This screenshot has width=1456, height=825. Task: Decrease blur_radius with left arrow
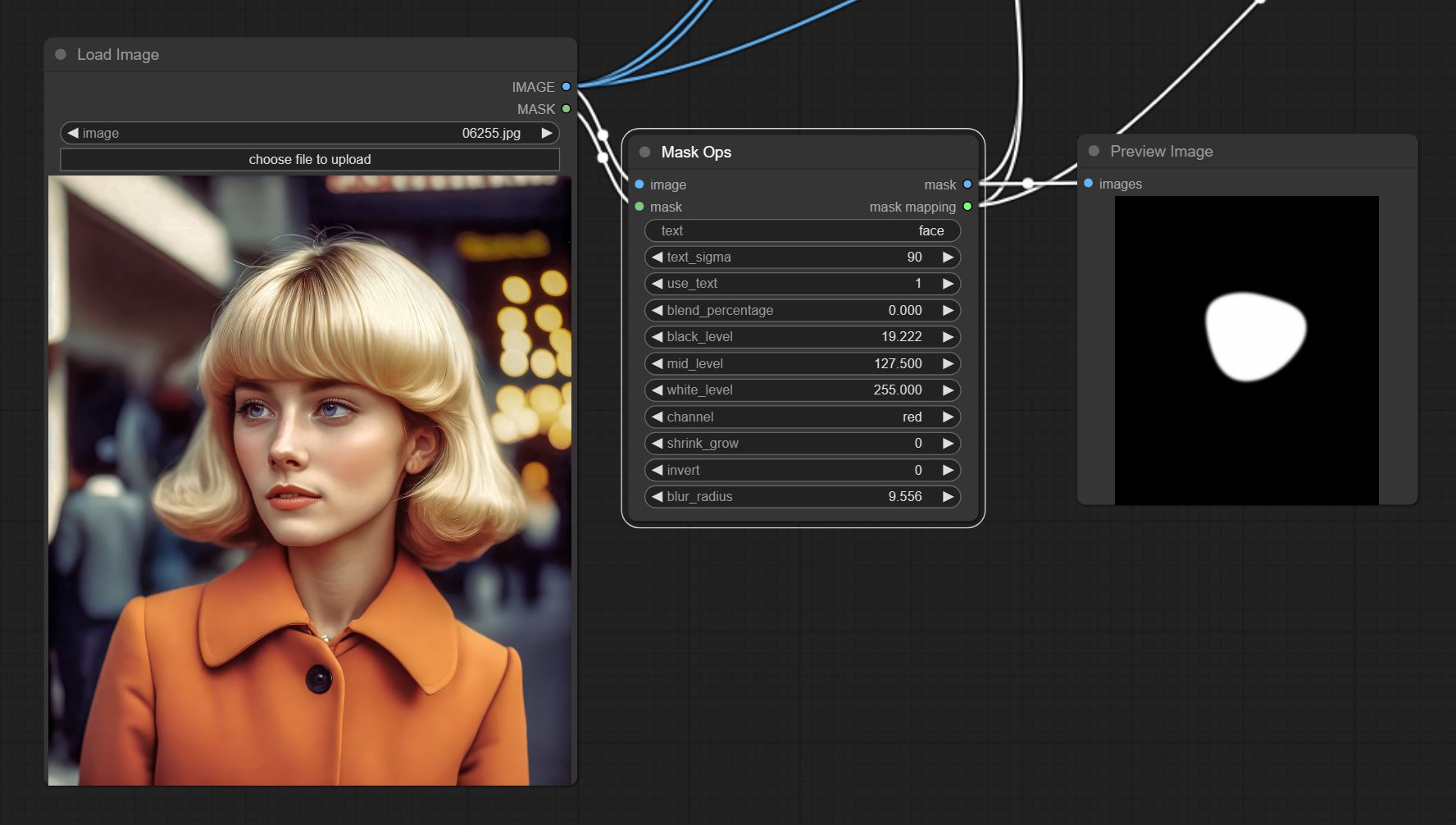[x=657, y=496]
